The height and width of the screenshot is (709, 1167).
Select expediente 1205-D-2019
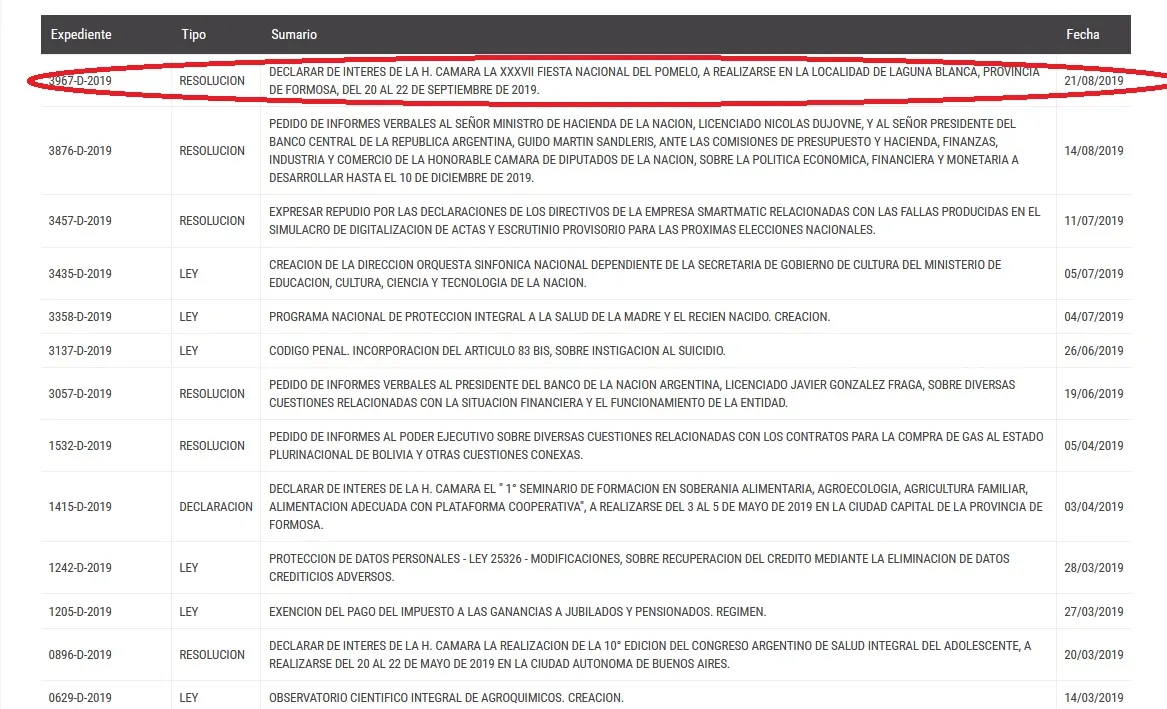pyautogui.click(x=80, y=612)
